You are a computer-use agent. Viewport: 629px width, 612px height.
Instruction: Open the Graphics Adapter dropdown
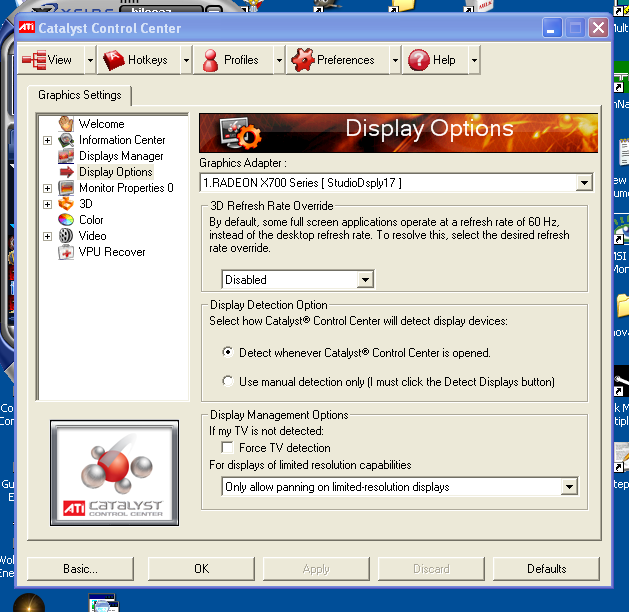pos(584,183)
